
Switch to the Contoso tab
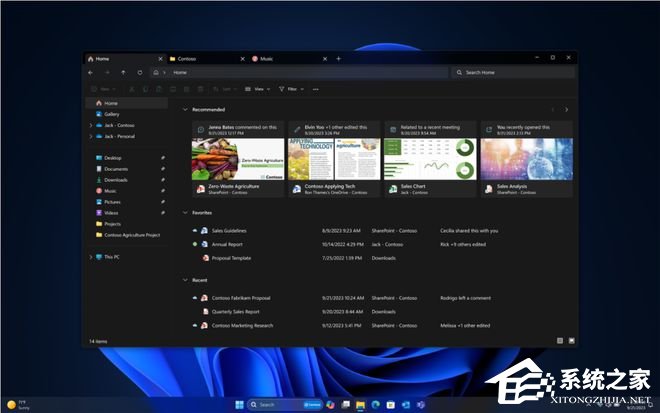[204, 59]
